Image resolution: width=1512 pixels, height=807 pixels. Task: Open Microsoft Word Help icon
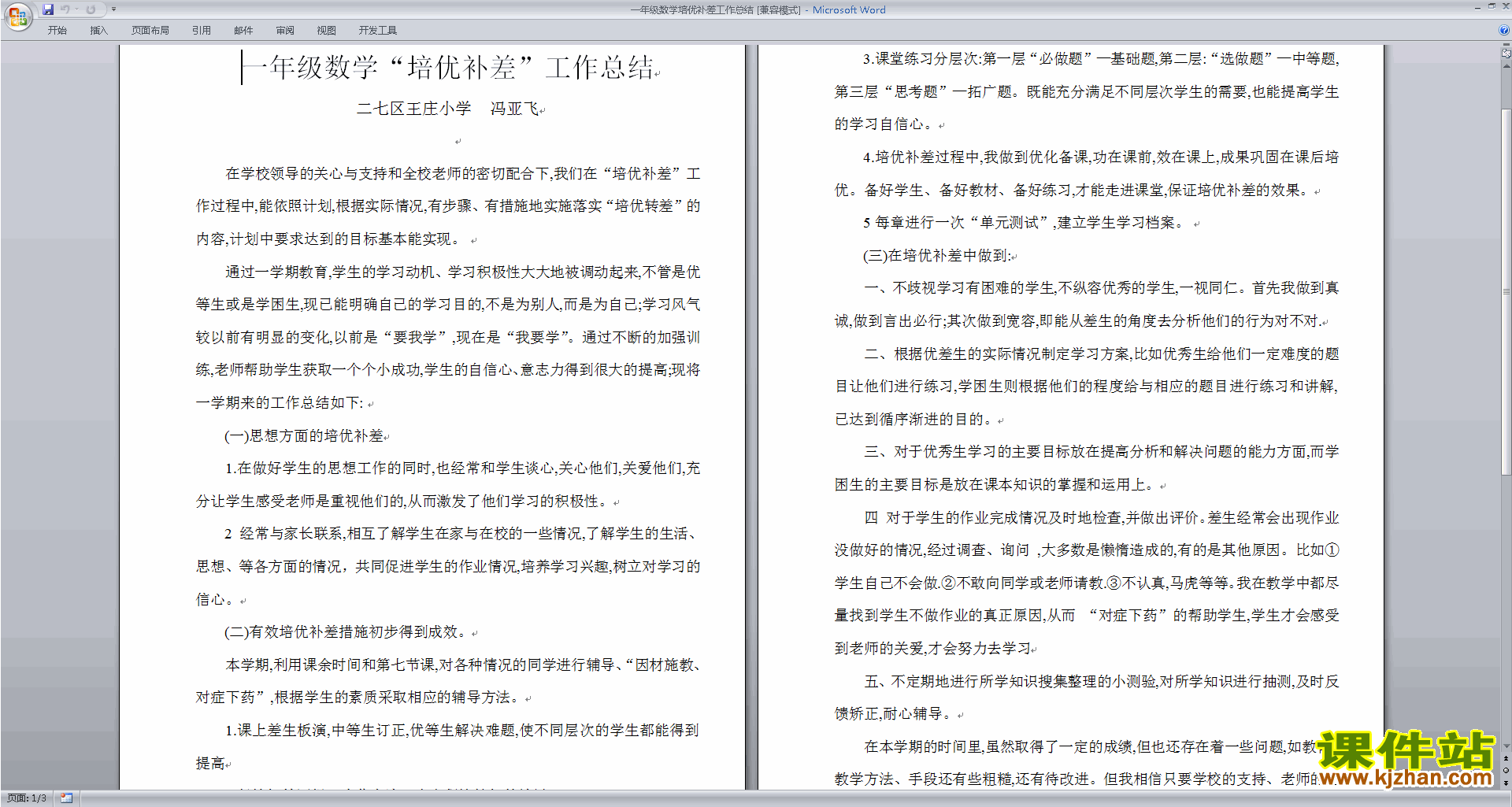tap(1504, 31)
